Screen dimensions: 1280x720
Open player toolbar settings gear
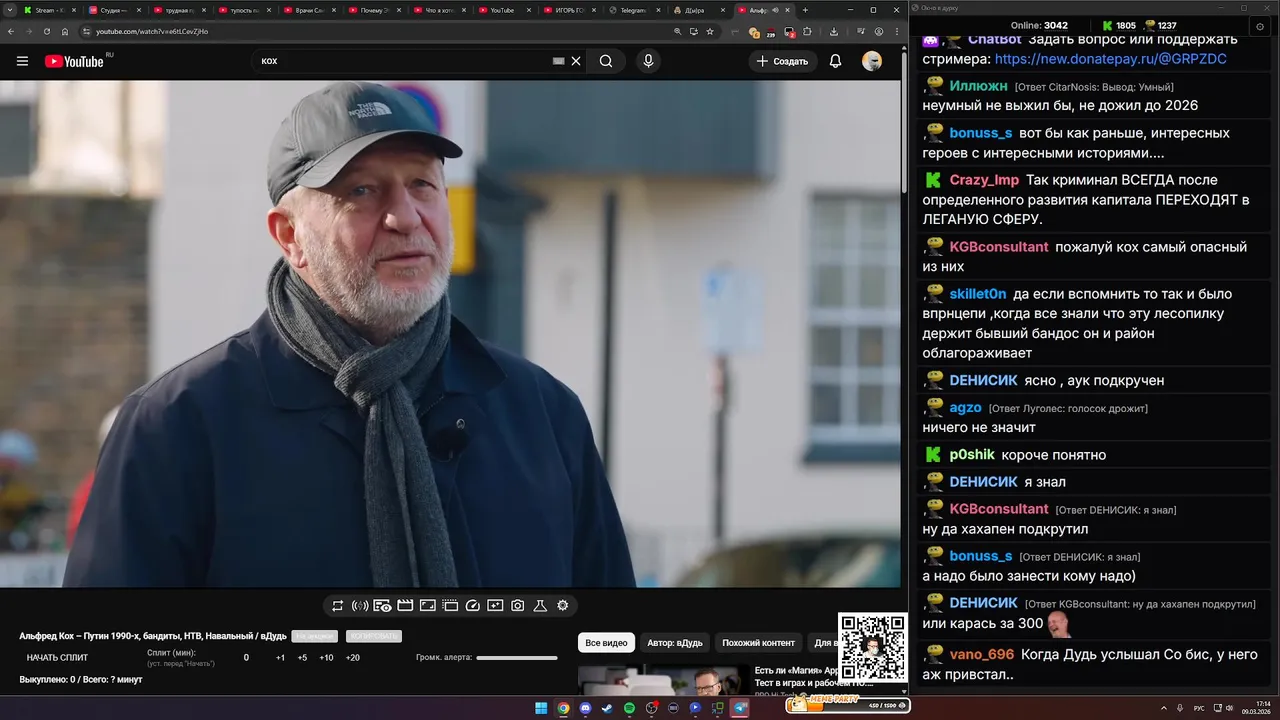[x=563, y=606]
